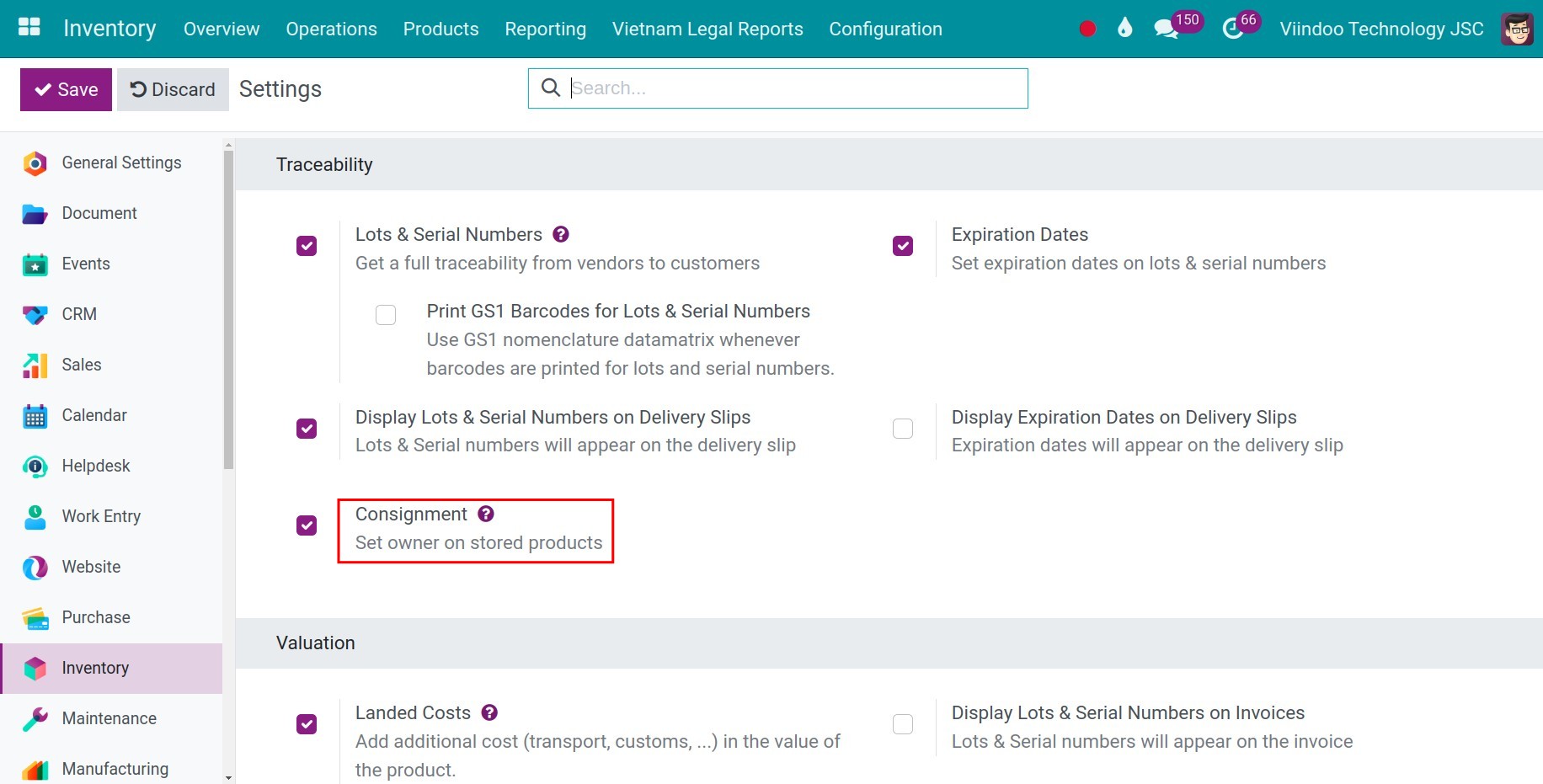Uncheck the Landed Costs checkbox
The width and height of the screenshot is (1543, 784).
307,724
